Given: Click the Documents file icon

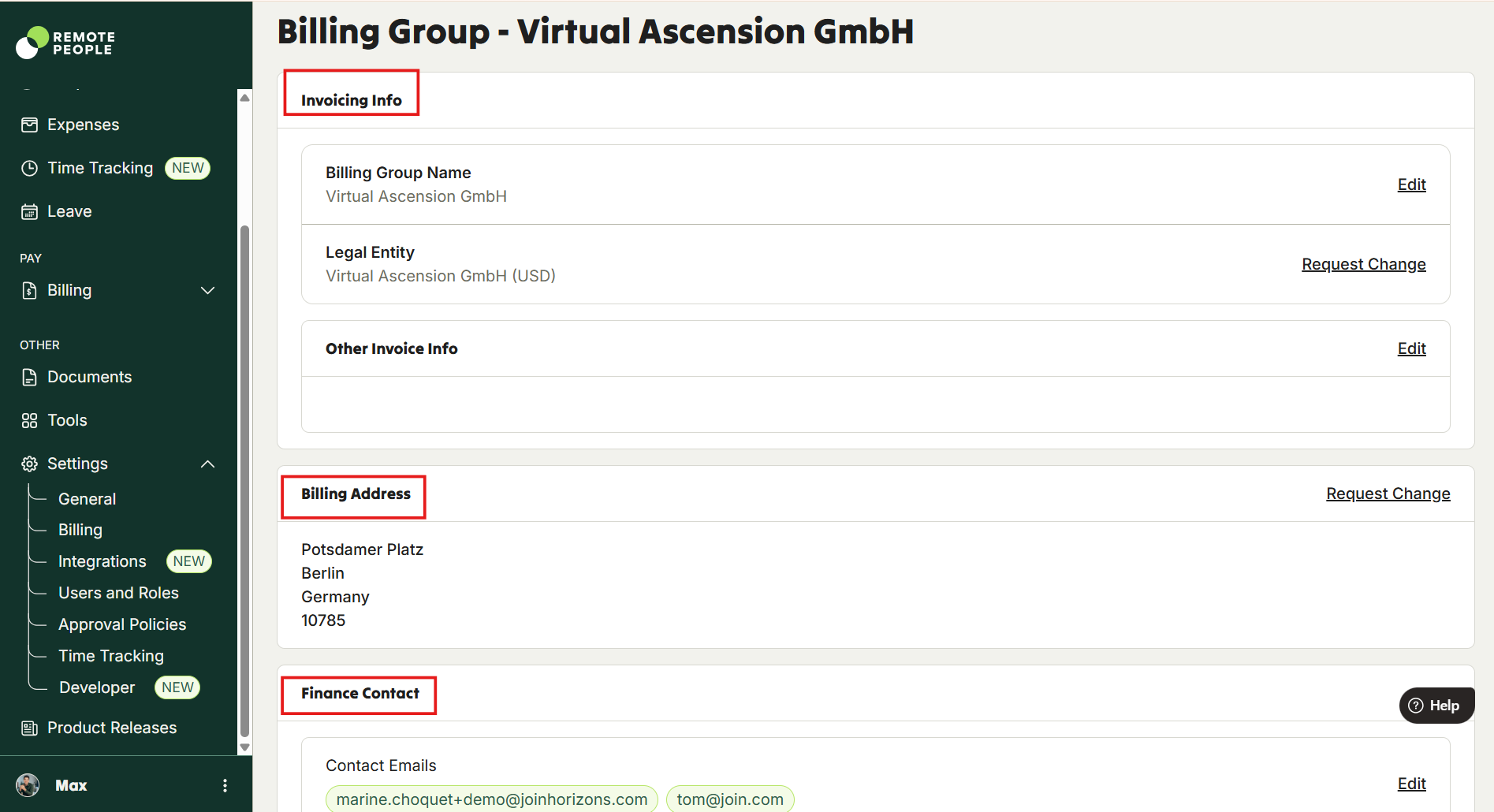Looking at the screenshot, I should point(29,377).
